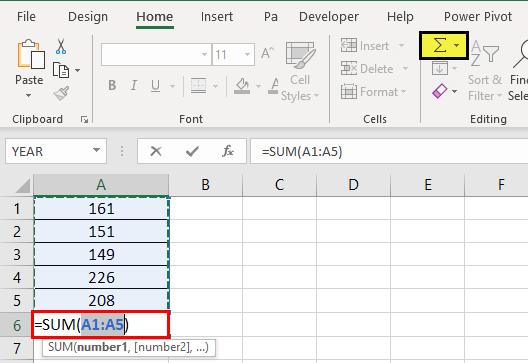Select column B header
This screenshot has width=528, height=363.
coord(205,185)
